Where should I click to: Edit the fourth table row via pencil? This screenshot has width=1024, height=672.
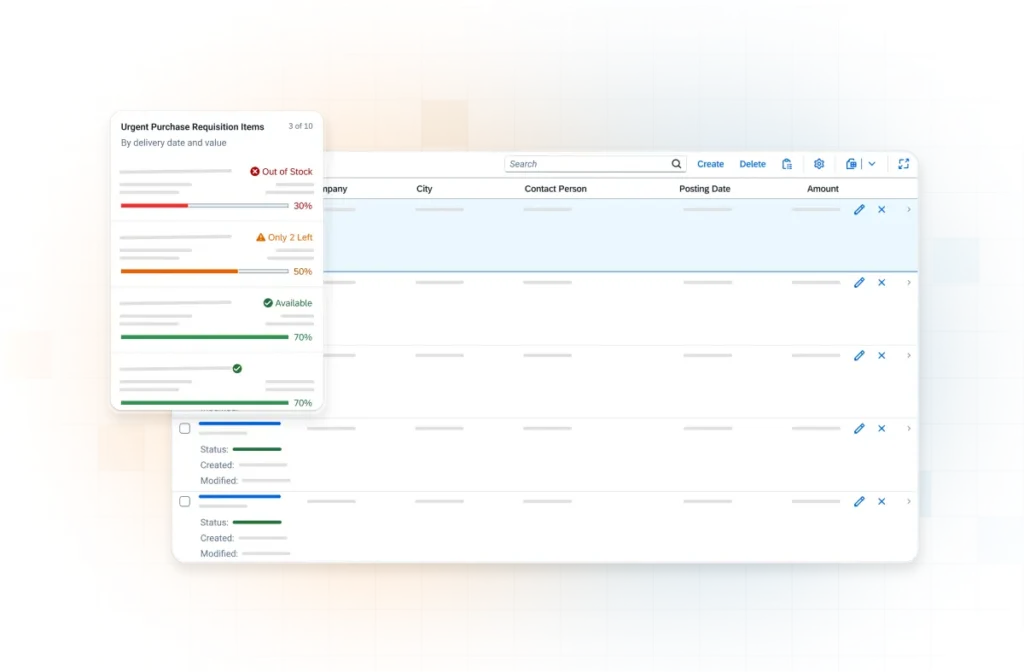pyautogui.click(x=859, y=428)
